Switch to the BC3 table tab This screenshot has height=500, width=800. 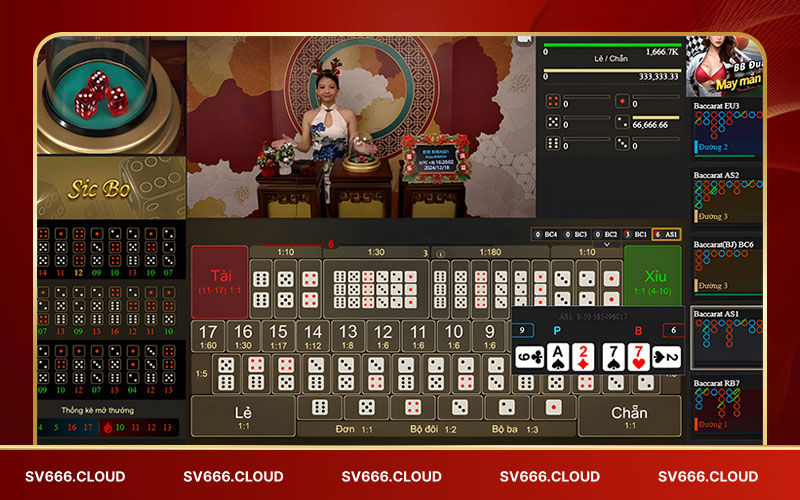point(576,234)
